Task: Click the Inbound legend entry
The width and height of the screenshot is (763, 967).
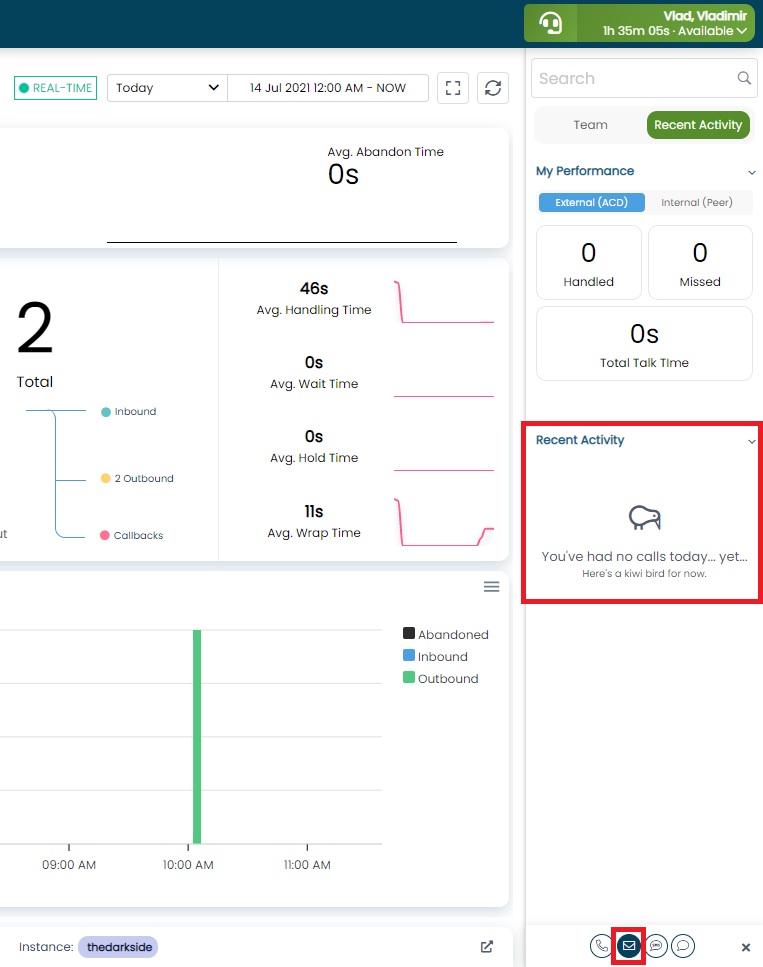Action: (128, 411)
